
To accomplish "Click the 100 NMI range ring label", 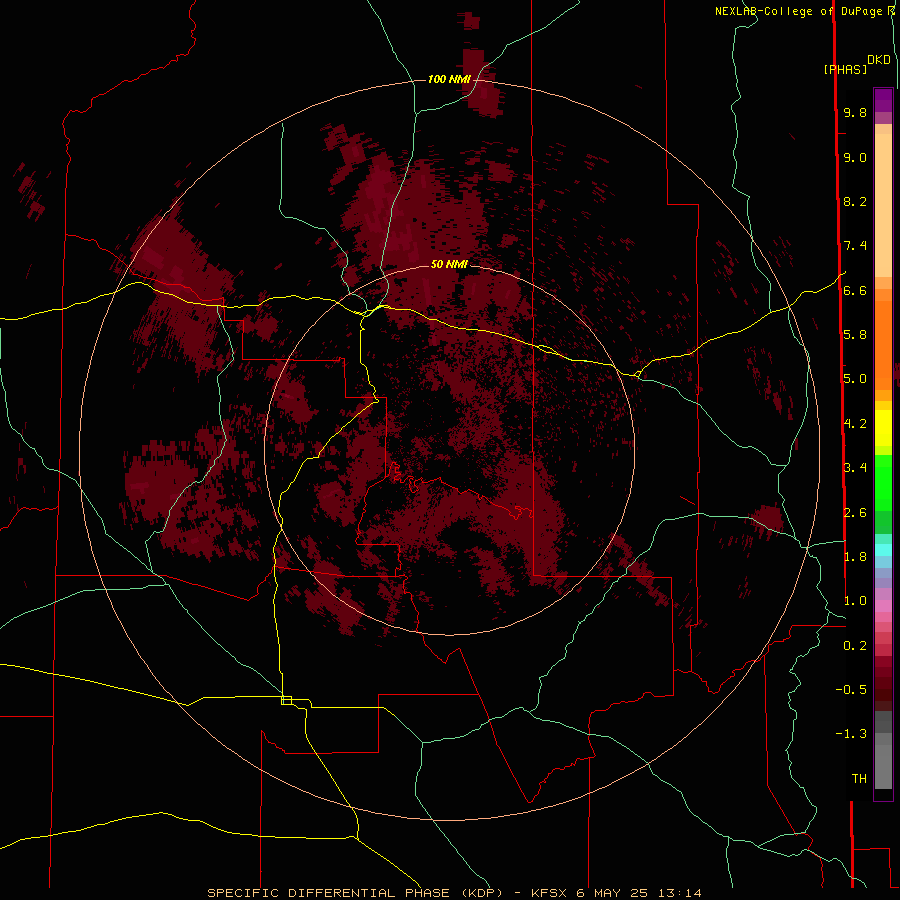I will point(449,79).
